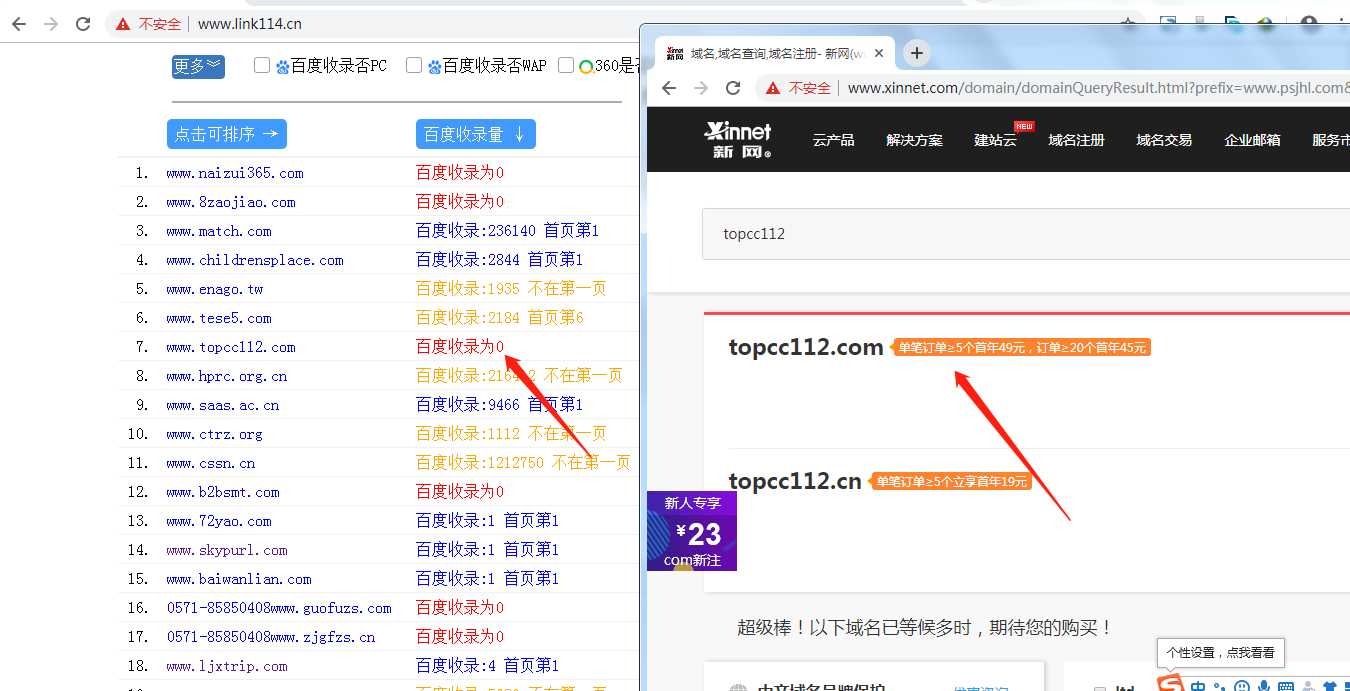This screenshot has height=691, width=1350.
Task: Tick the 360 checkbox
Action: (566, 65)
